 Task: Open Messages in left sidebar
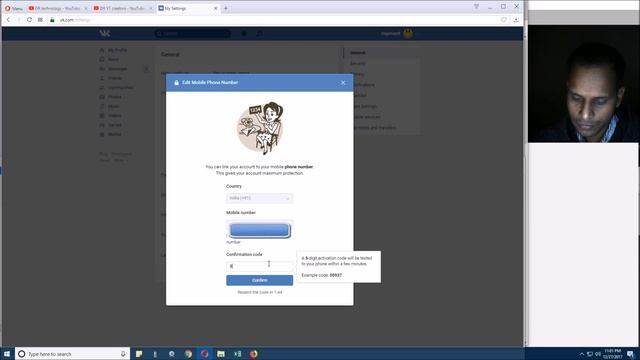[x=113, y=69]
